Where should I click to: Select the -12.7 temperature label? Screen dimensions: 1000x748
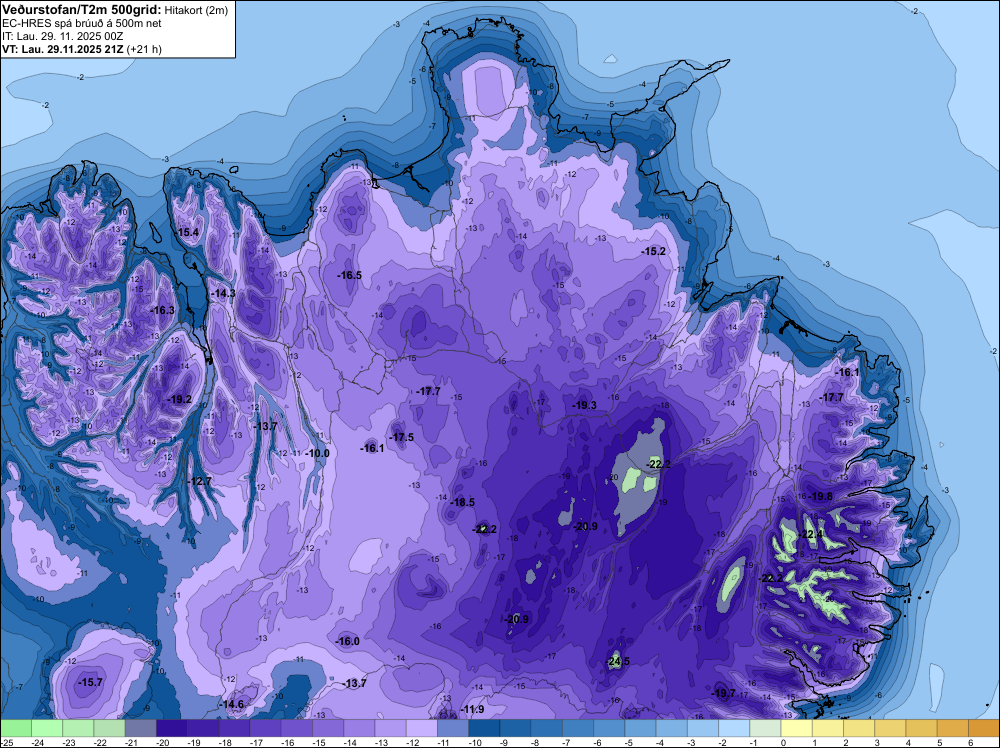pos(200,481)
